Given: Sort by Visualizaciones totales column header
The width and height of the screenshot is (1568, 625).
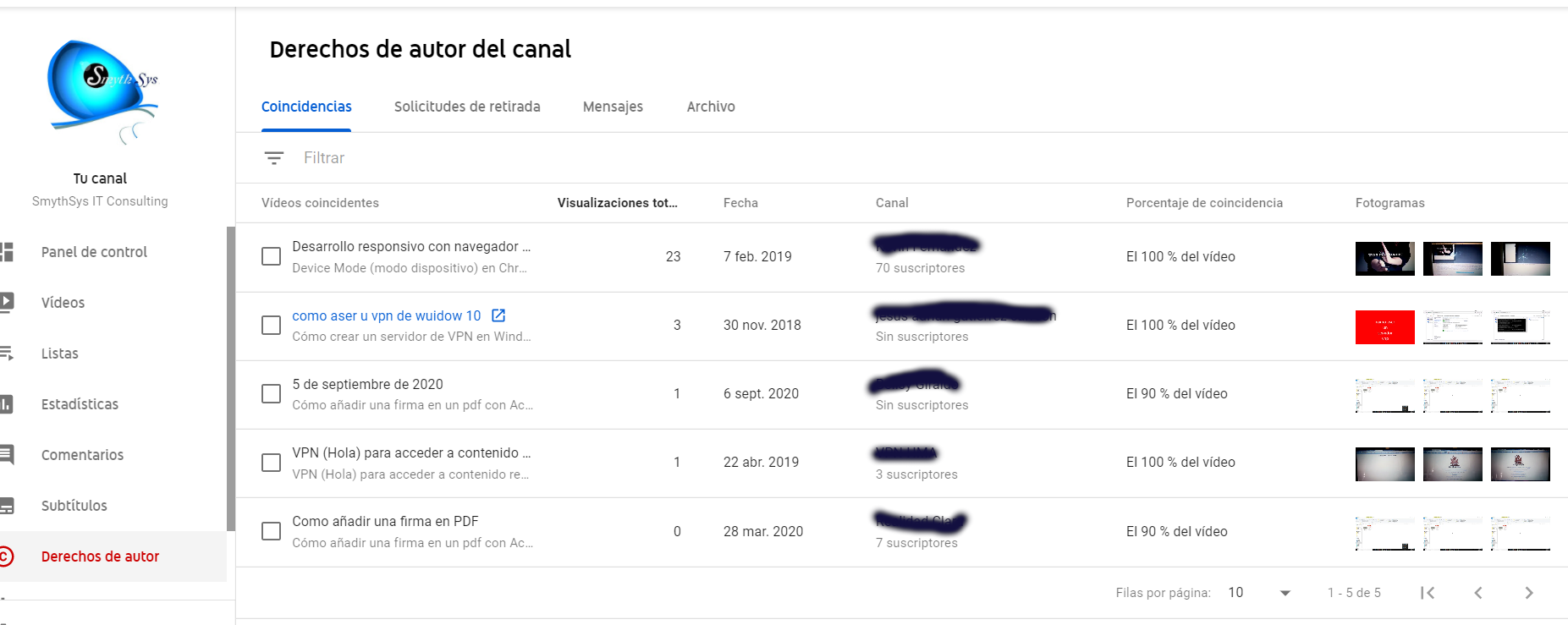Looking at the screenshot, I should pos(617,203).
